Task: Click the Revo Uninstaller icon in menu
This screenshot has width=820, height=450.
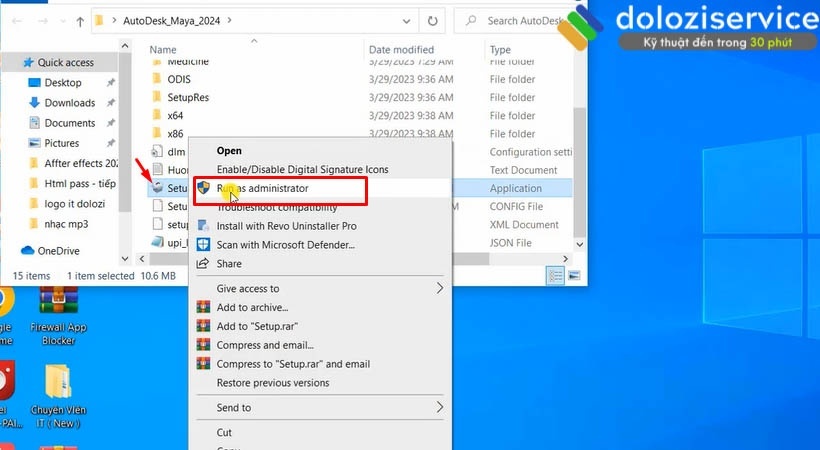Action: 203,226
